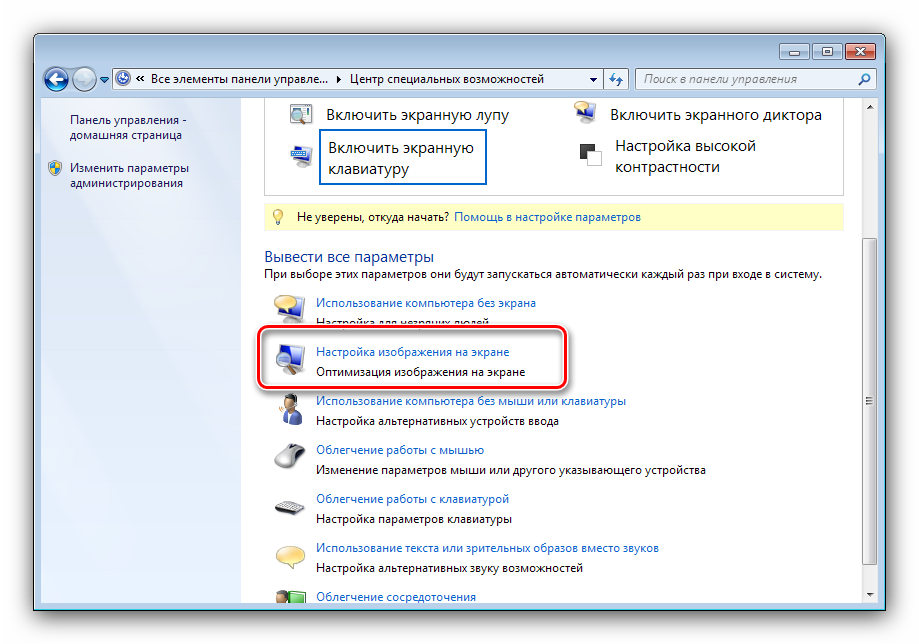Select 'Включить экранного диктора'
Screen dimensions: 919x644
(716, 115)
